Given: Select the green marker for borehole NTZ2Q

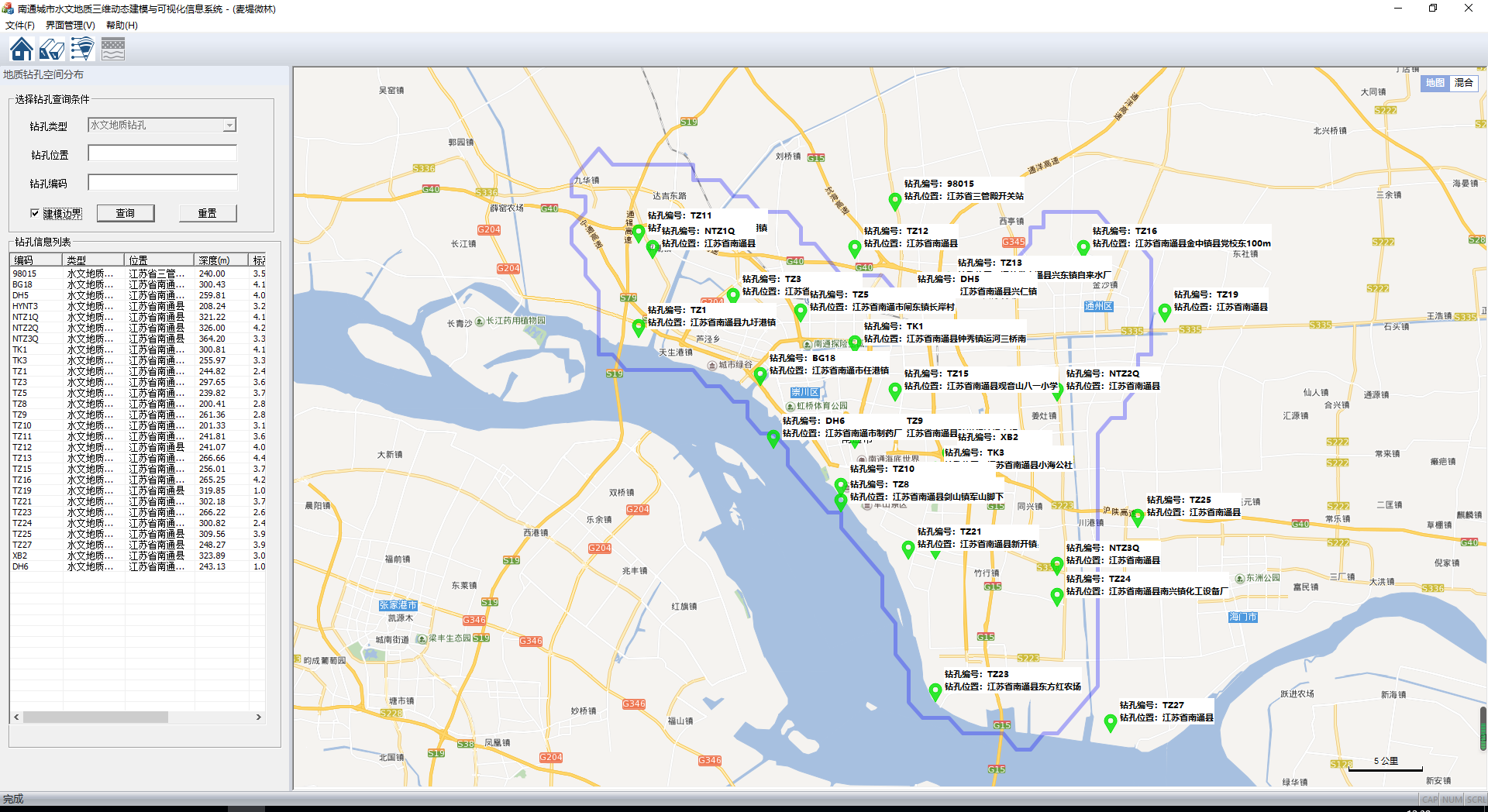Looking at the screenshot, I should pyautogui.click(x=1057, y=392).
